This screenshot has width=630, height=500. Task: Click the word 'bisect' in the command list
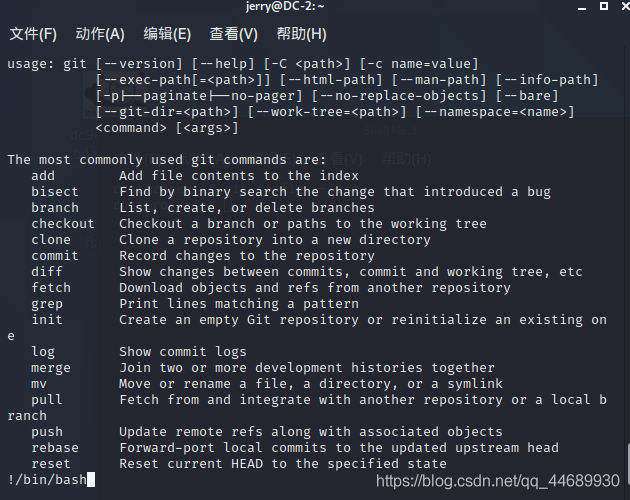55,192
